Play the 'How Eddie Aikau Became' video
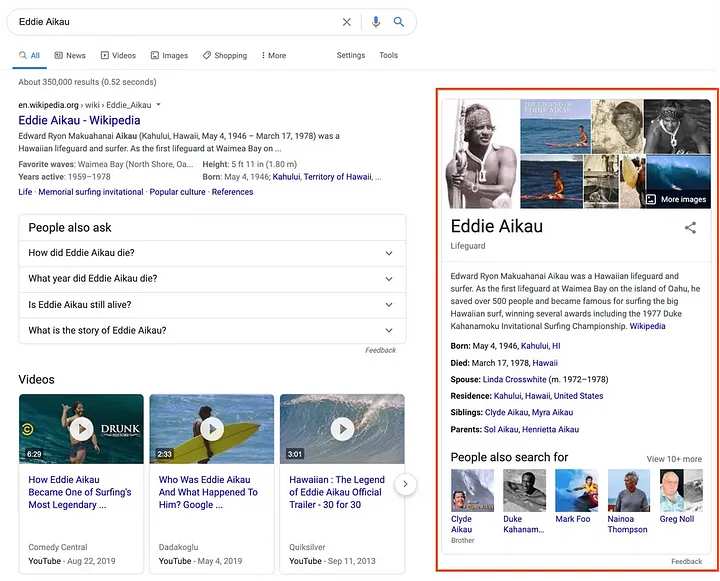 [x=81, y=429]
